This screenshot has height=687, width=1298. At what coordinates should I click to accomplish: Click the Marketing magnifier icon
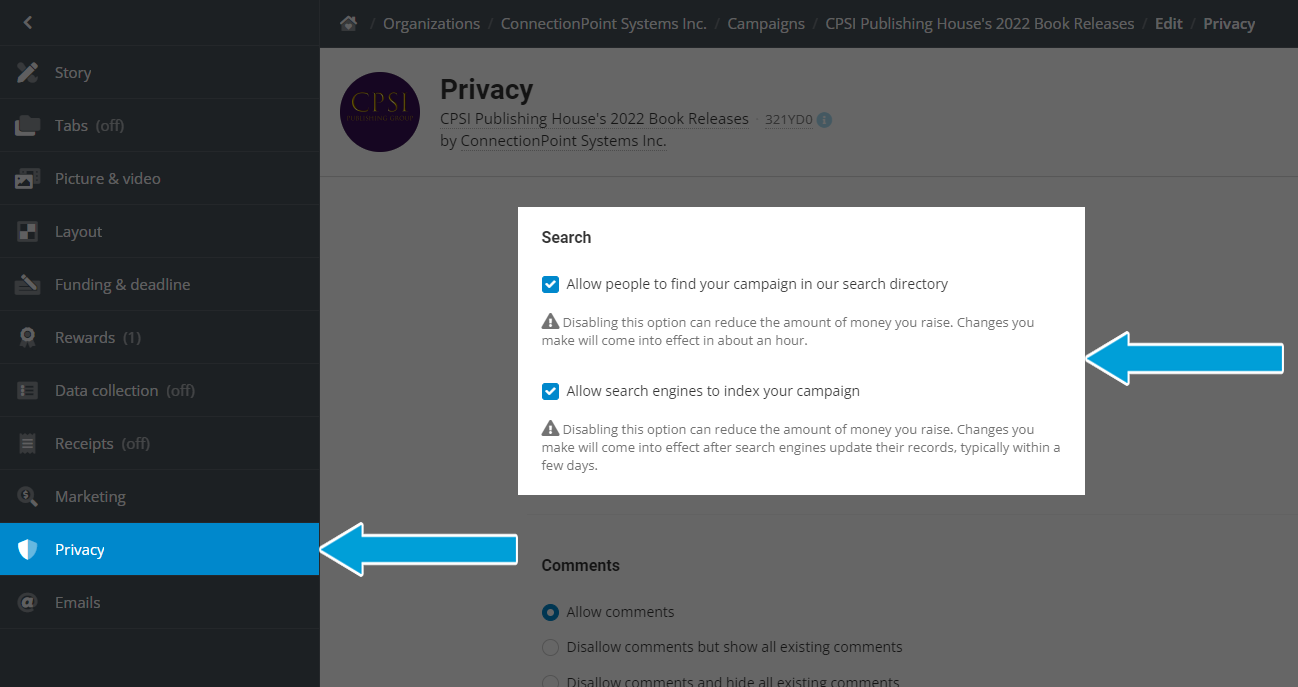27,496
